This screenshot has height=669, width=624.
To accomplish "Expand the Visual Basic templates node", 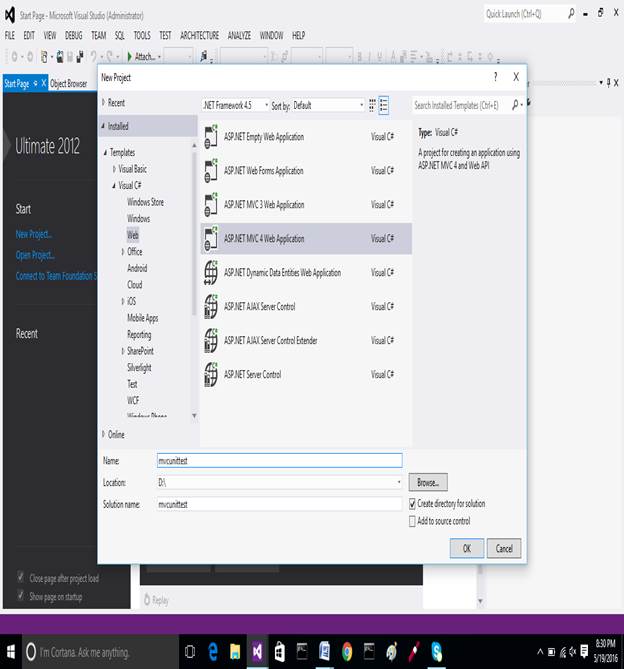I will tap(114, 169).
